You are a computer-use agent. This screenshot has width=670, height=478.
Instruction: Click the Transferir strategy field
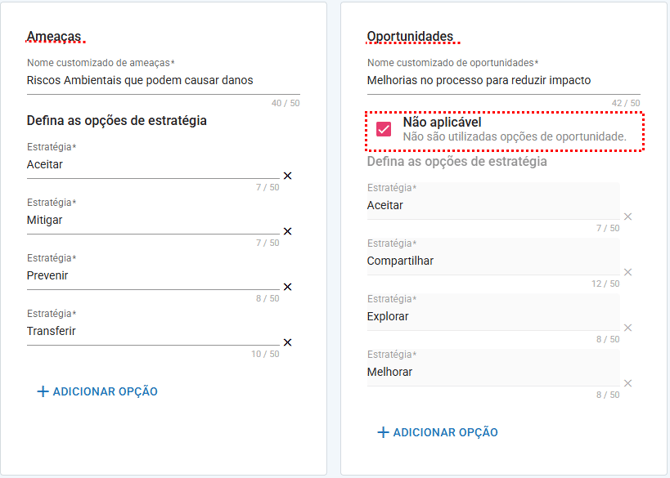coord(150,331)
